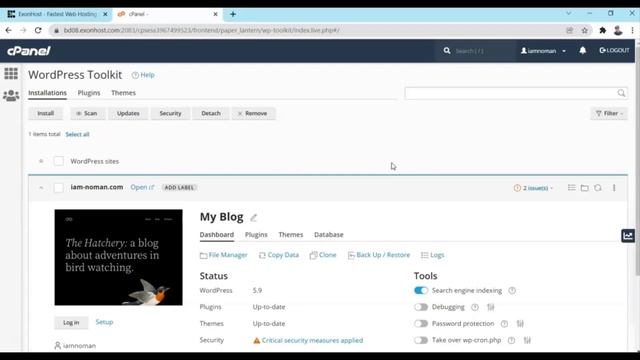The width and height of the screenshot is (640, 360).
Task: Open three-dot more menu for iam-noman.com
Action: tap(614, 188)
